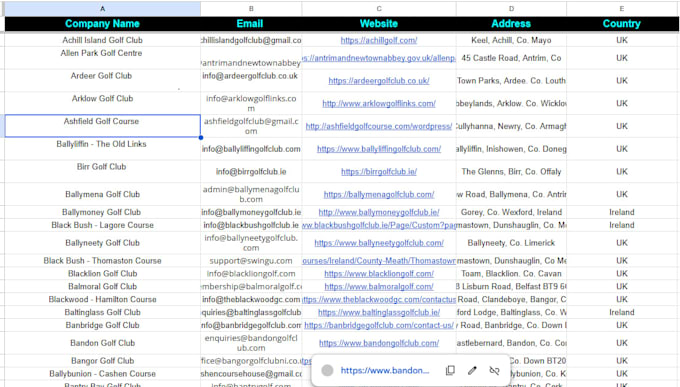This screenshot has width=680, height=387.
Task: Select the Blacklion Golf Club cell
Action: (102, 274)
